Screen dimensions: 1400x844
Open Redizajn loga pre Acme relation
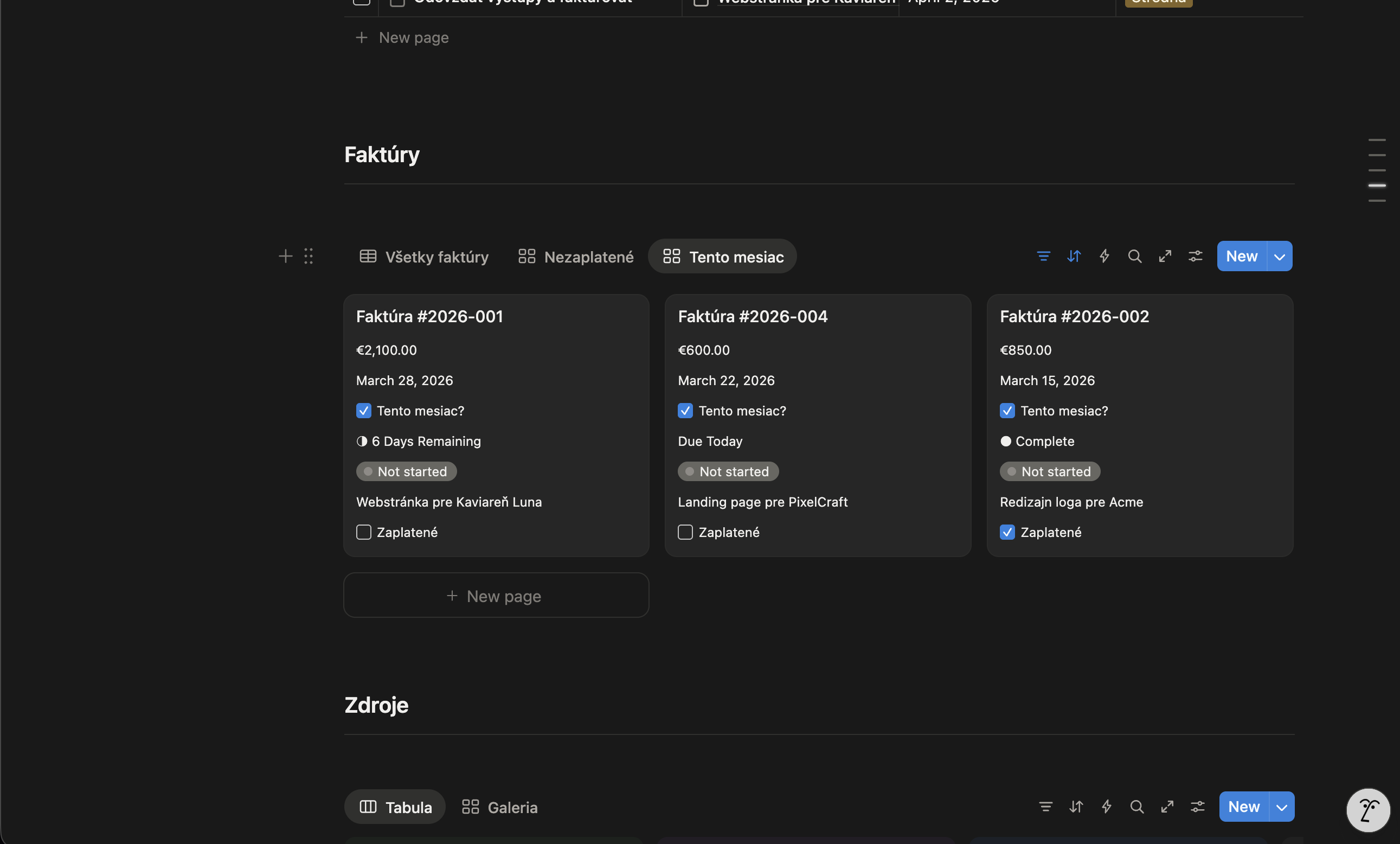click(1071, 502)
